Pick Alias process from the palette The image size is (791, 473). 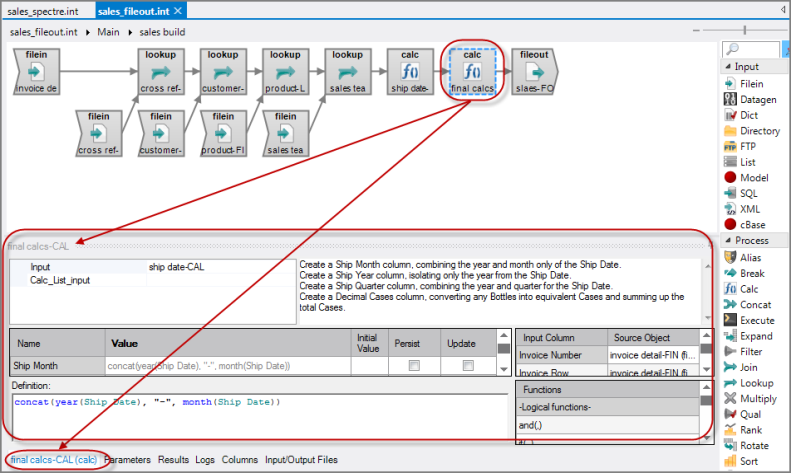[x=743, y=257]
